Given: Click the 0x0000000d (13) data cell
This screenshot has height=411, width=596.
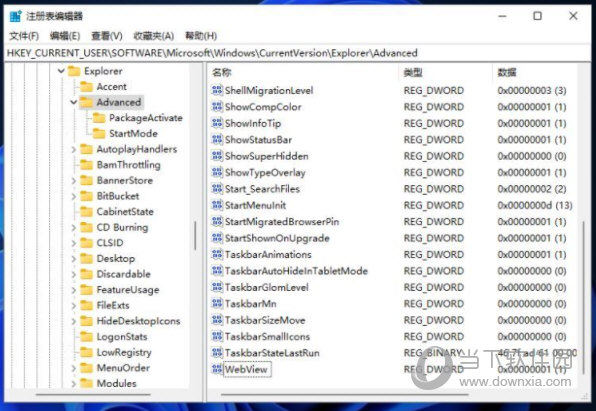Looking at the screenshot, I should pyautogui.click(x=535, y=205).
